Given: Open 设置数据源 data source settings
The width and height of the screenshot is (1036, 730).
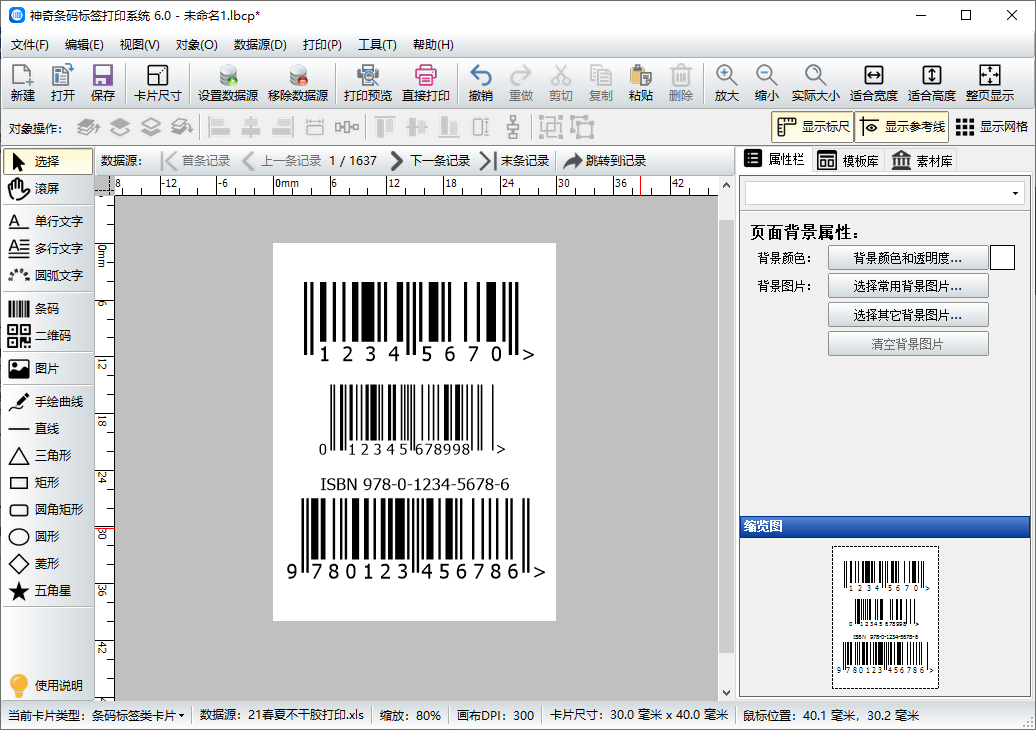Looking at the screenshot, I should click(228, 83).
